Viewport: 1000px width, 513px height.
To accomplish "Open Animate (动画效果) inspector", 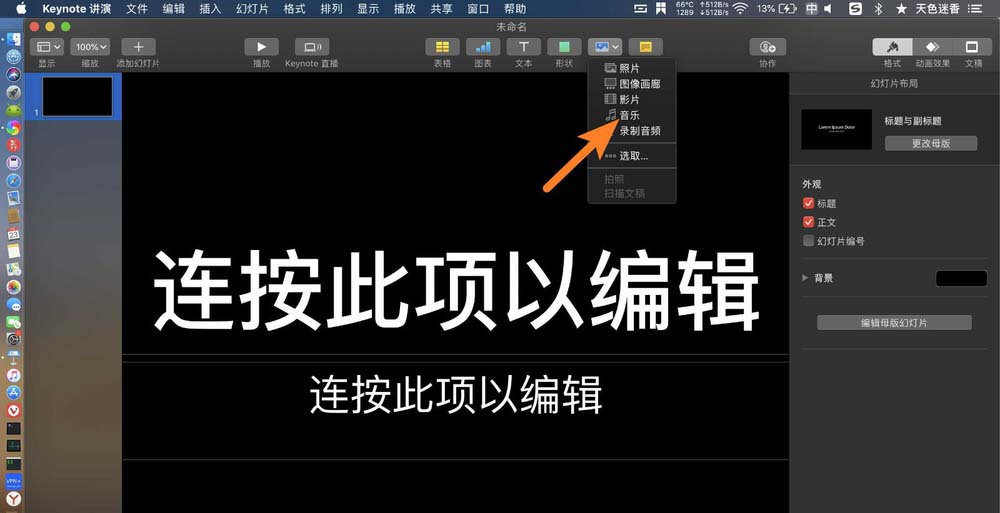I will click(x=932, y=47).
